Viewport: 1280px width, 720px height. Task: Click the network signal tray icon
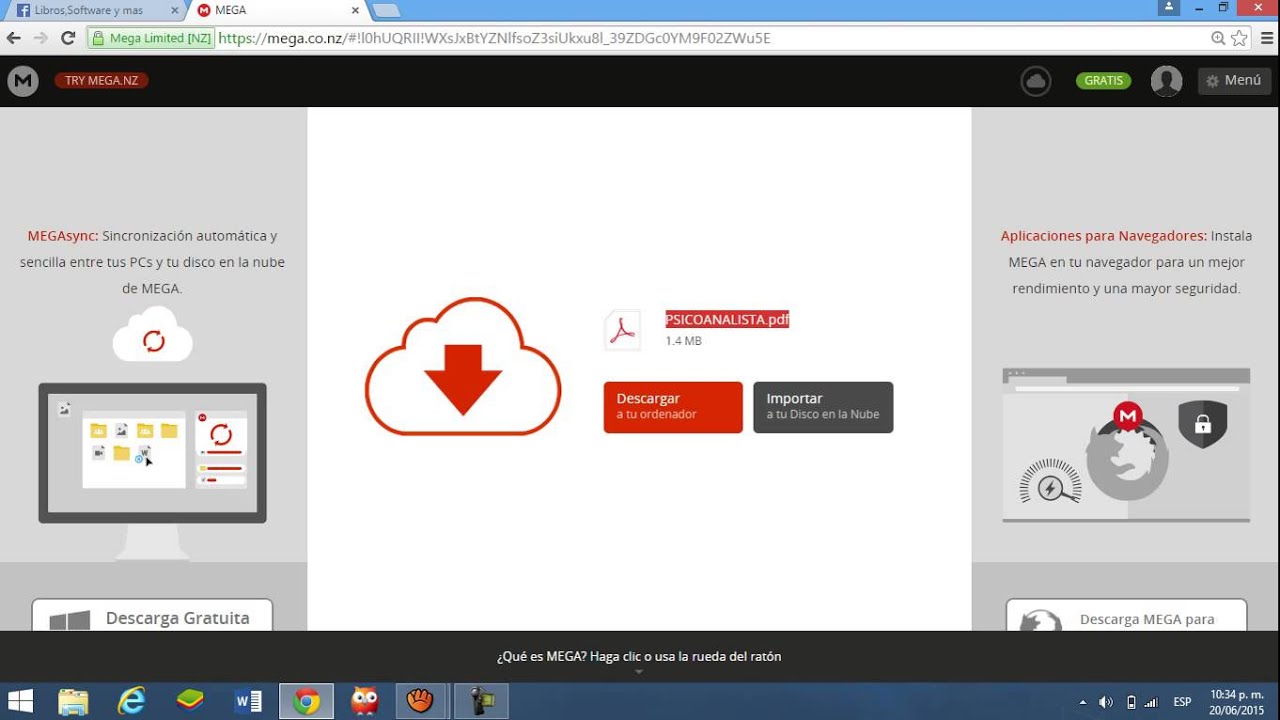click(1152, 702)
